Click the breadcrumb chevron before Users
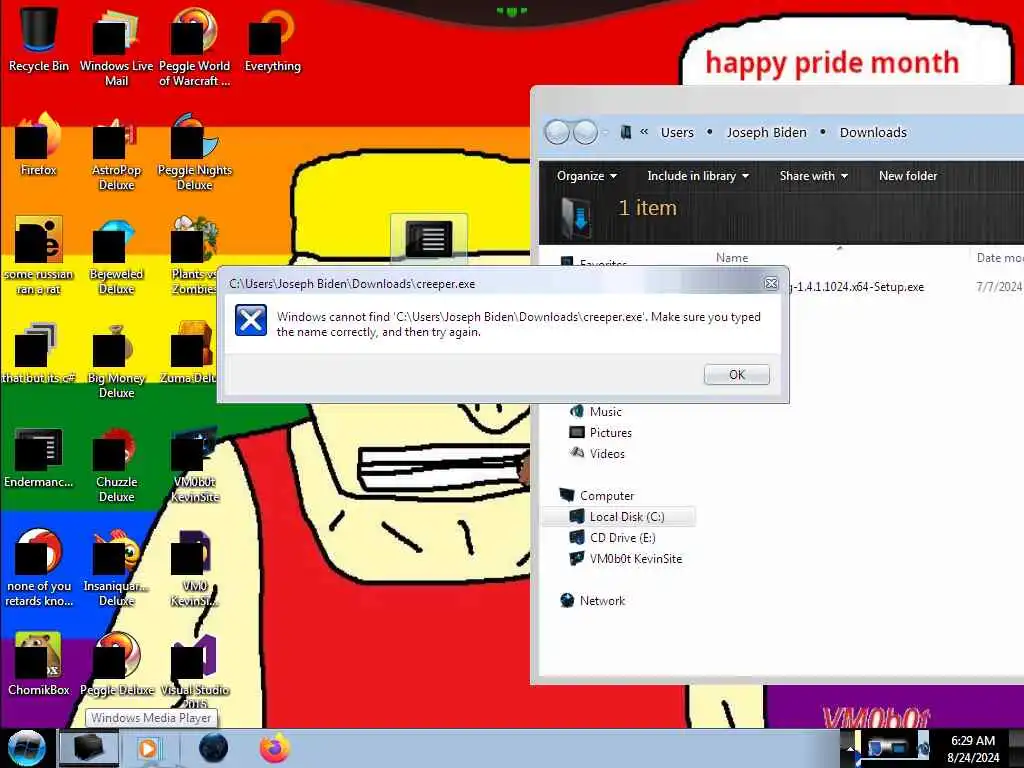The width and height of the screenshot is (1024, 768). click(644, 132)
